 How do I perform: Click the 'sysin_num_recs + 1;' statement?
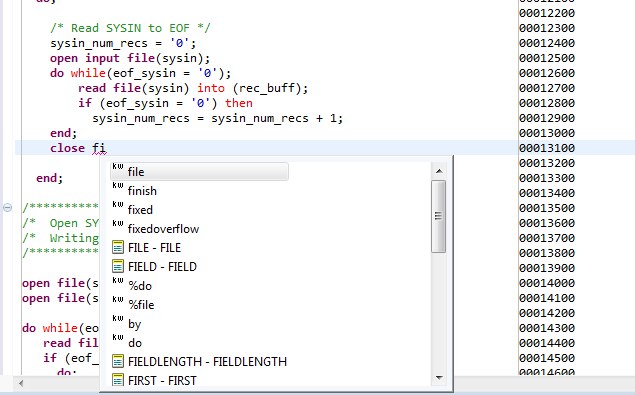pos(277,118)
